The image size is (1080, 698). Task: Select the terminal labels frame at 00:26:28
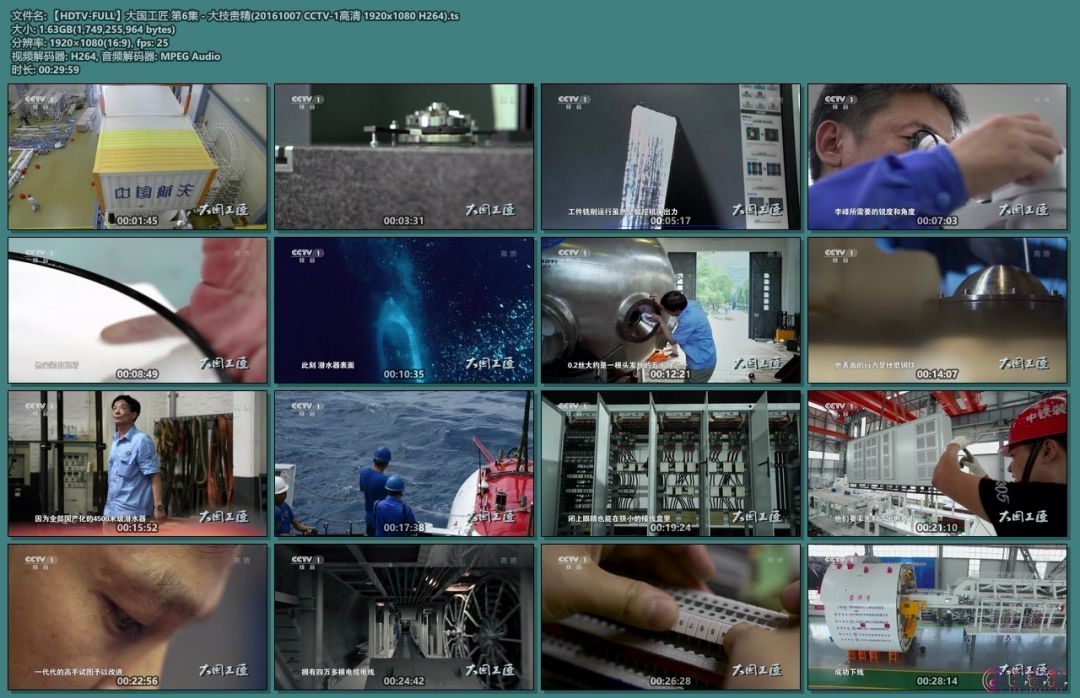670,617
